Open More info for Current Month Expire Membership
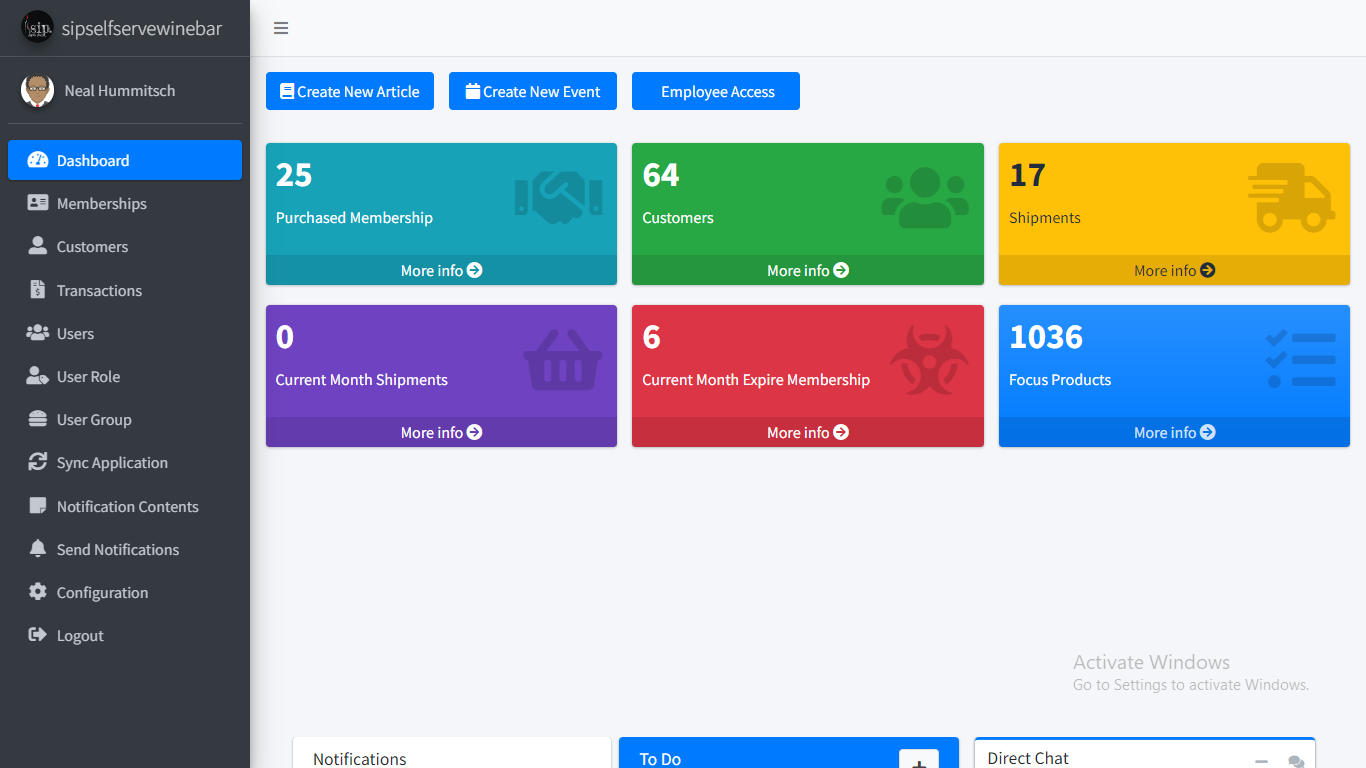Viewport: 1366px width, 768px height. click(807, 432)
